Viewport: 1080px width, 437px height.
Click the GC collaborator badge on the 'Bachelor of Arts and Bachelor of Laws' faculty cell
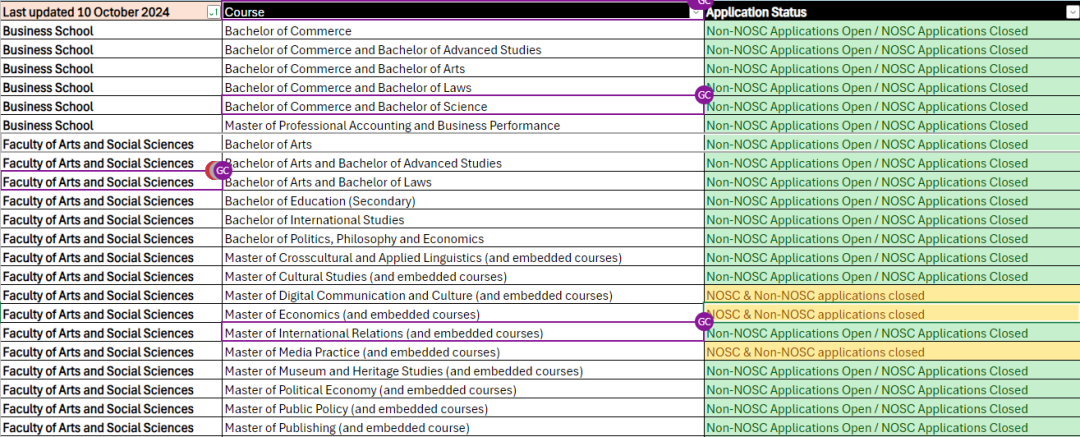[222, 170]
